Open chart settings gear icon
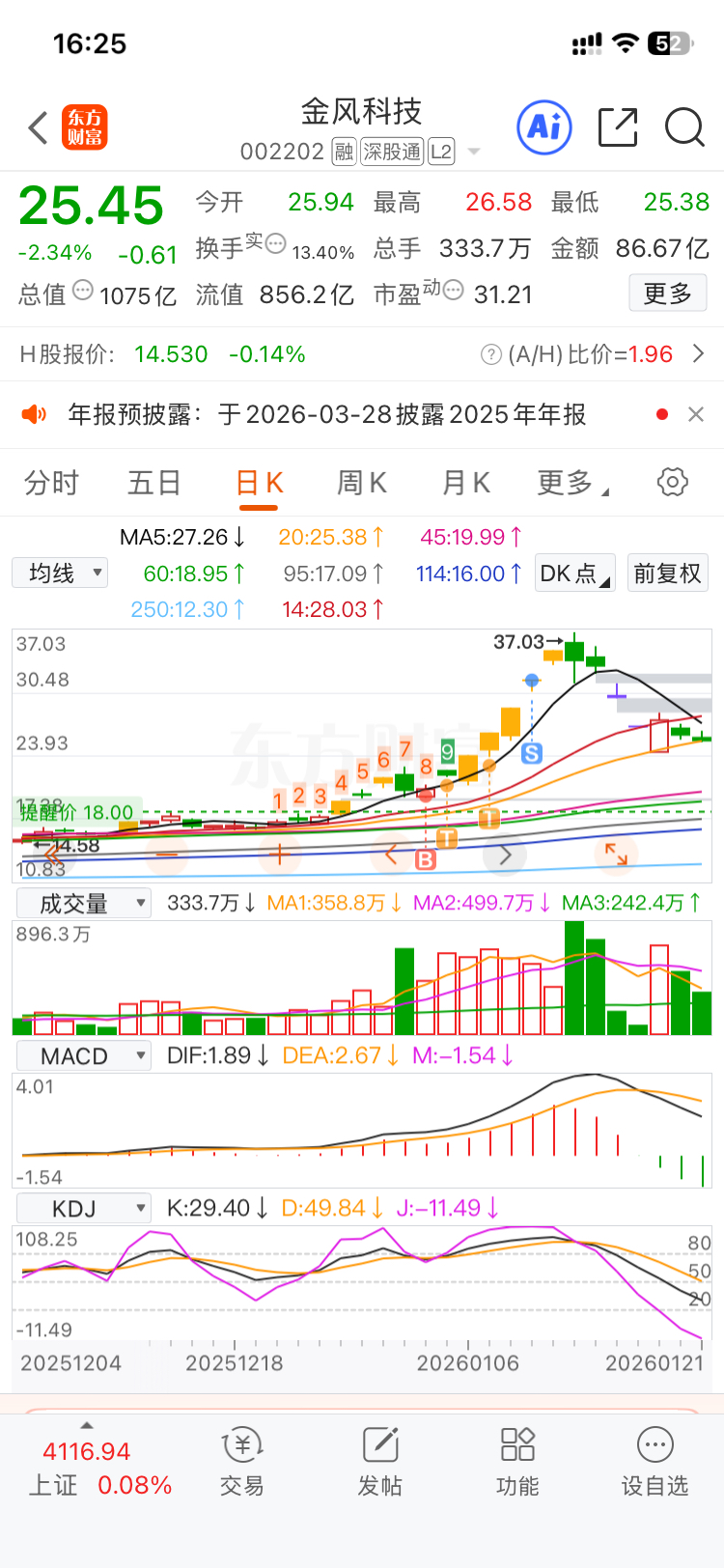 pos(672,482)
